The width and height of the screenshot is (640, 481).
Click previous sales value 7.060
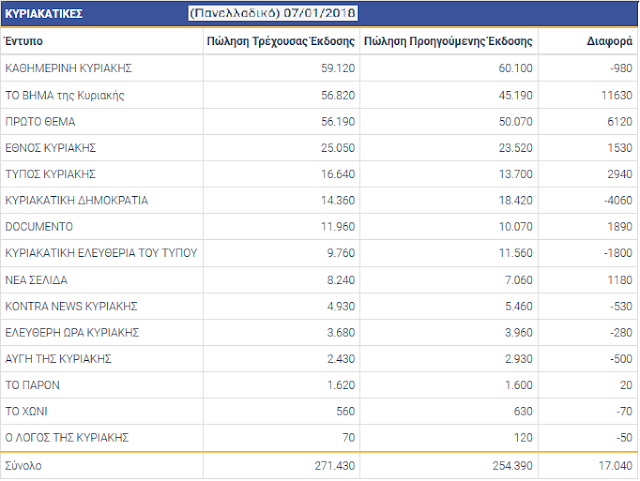(x=519, y=280)
